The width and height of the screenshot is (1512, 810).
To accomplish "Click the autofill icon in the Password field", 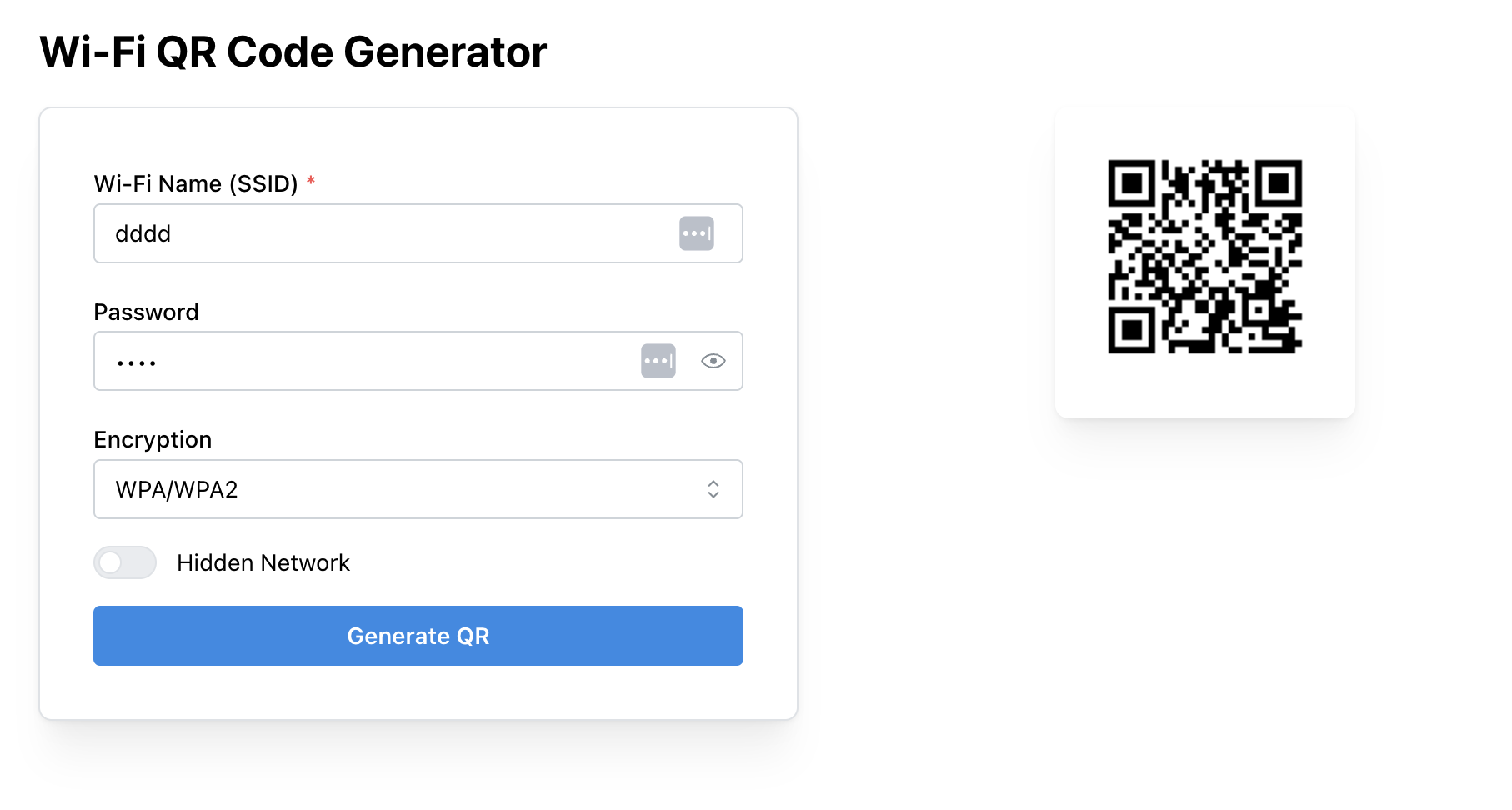I will [x=658, y=361].
